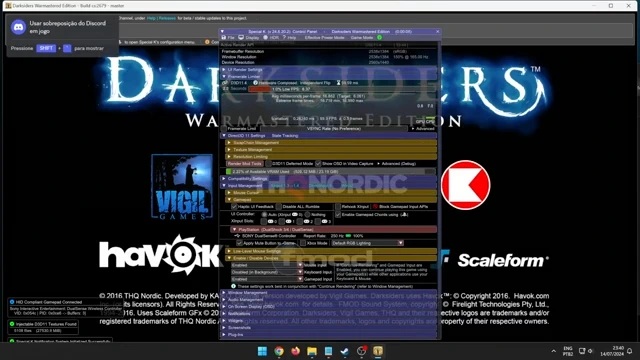Click the Discord overlay icon

tap(18, 27)
